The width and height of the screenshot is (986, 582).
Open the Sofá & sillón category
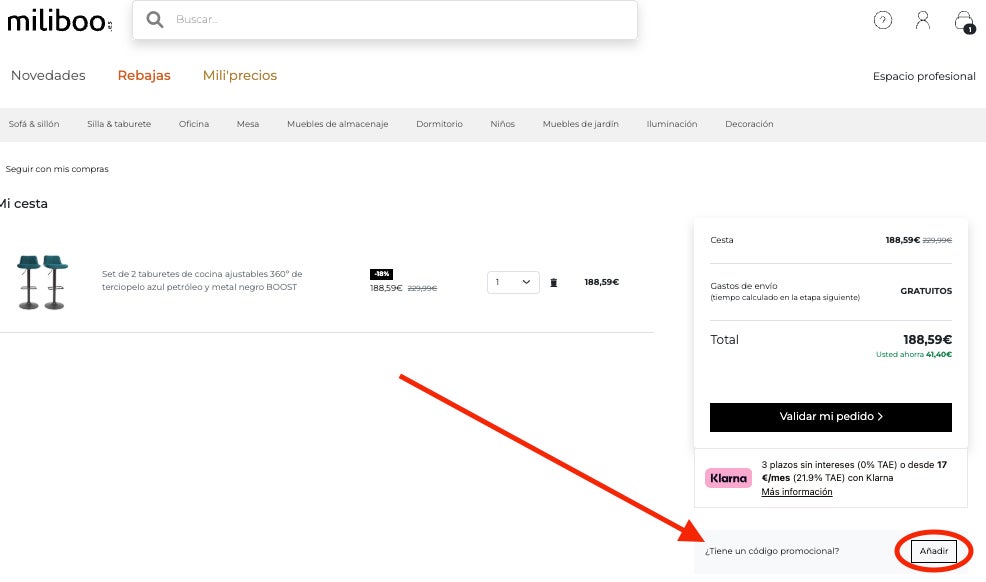[x=34, y=124]
